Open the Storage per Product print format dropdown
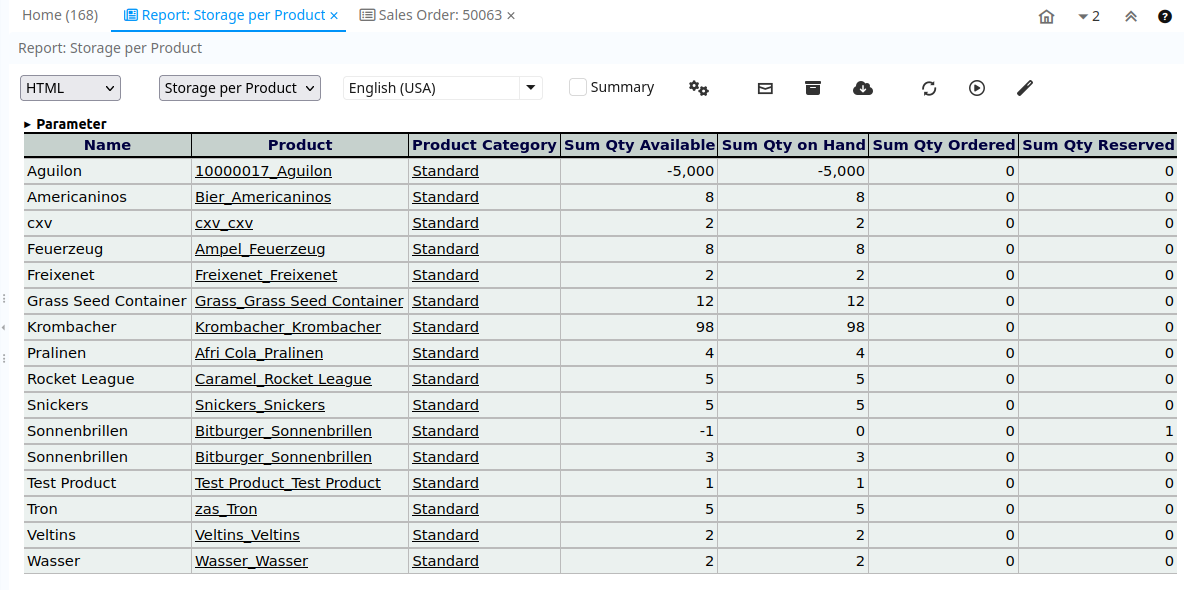Viewport: 1184px width, 590px height. click(x=240, y=88)
